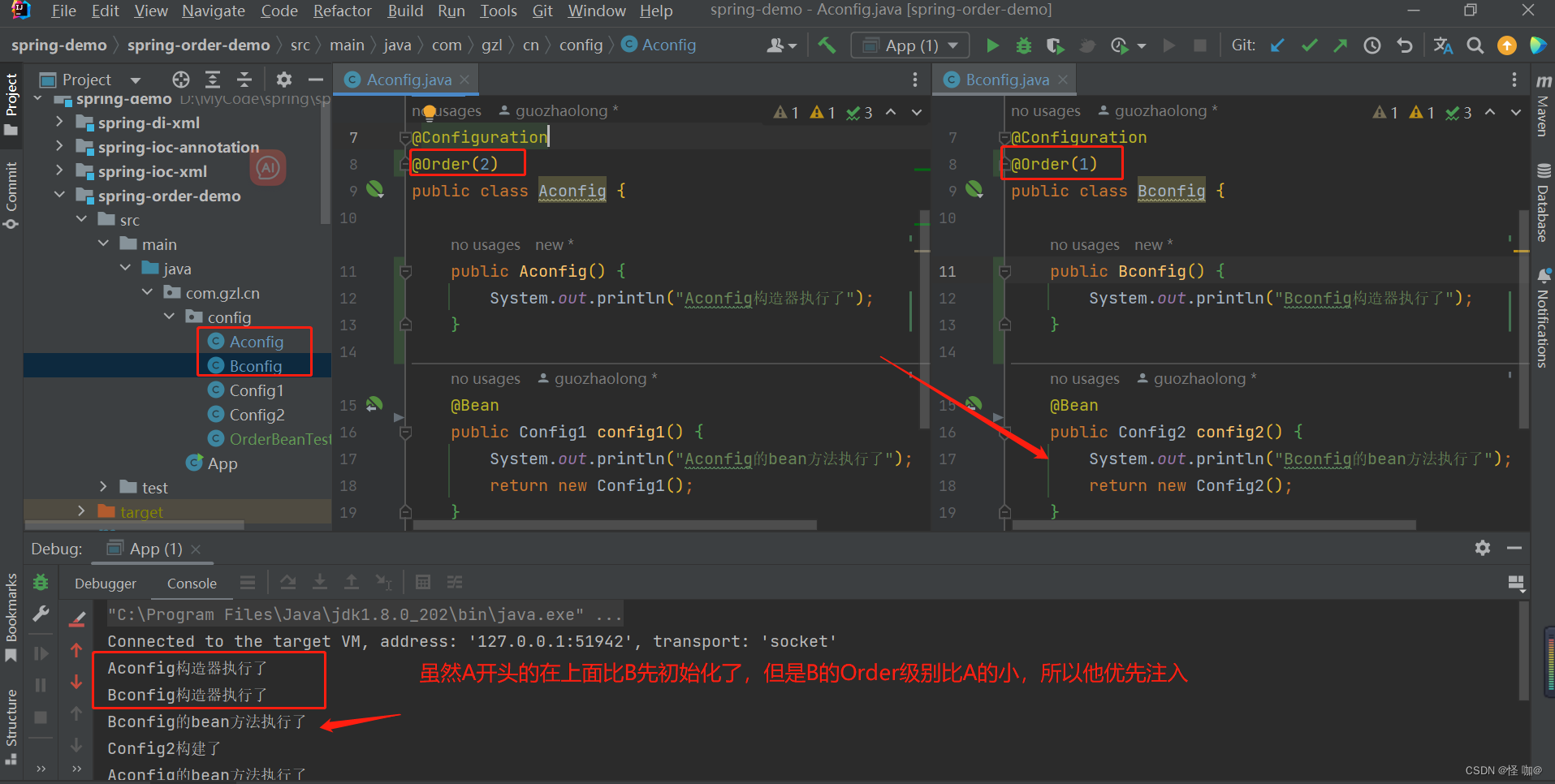Select the App (1) debug session tab
This screenshot has height=784, width=1555.
155,549
